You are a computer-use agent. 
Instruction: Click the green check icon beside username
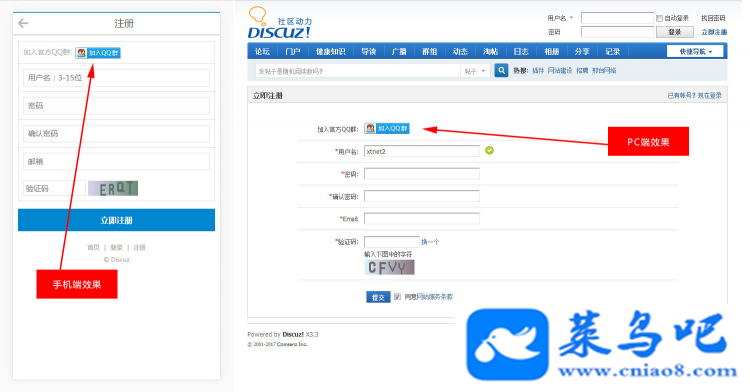point(489,151)
